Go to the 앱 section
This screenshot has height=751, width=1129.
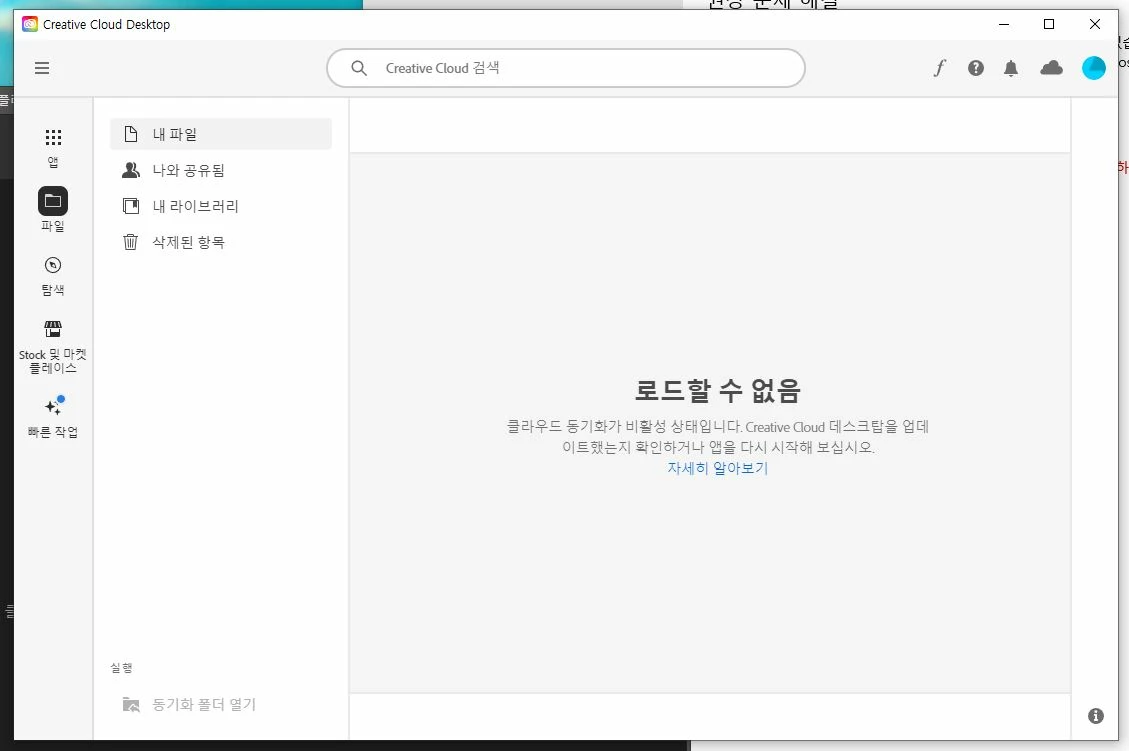[53, 148]
